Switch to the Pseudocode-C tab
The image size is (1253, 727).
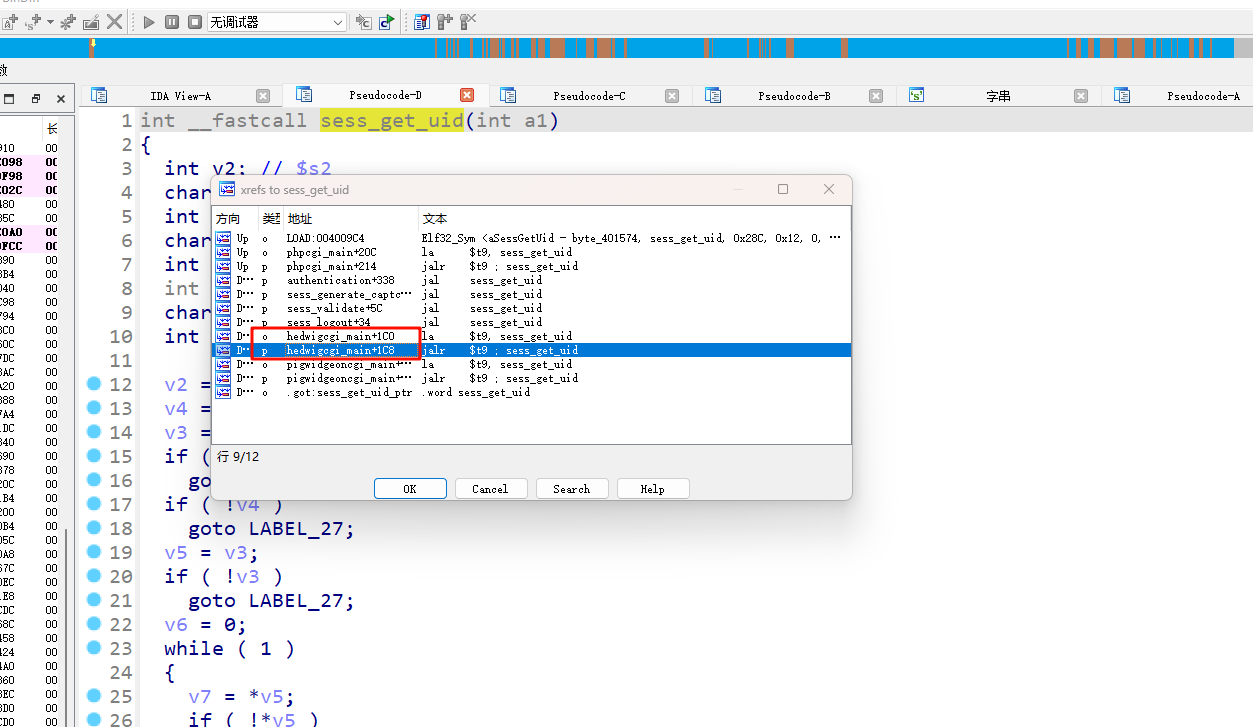coord(589,96)
